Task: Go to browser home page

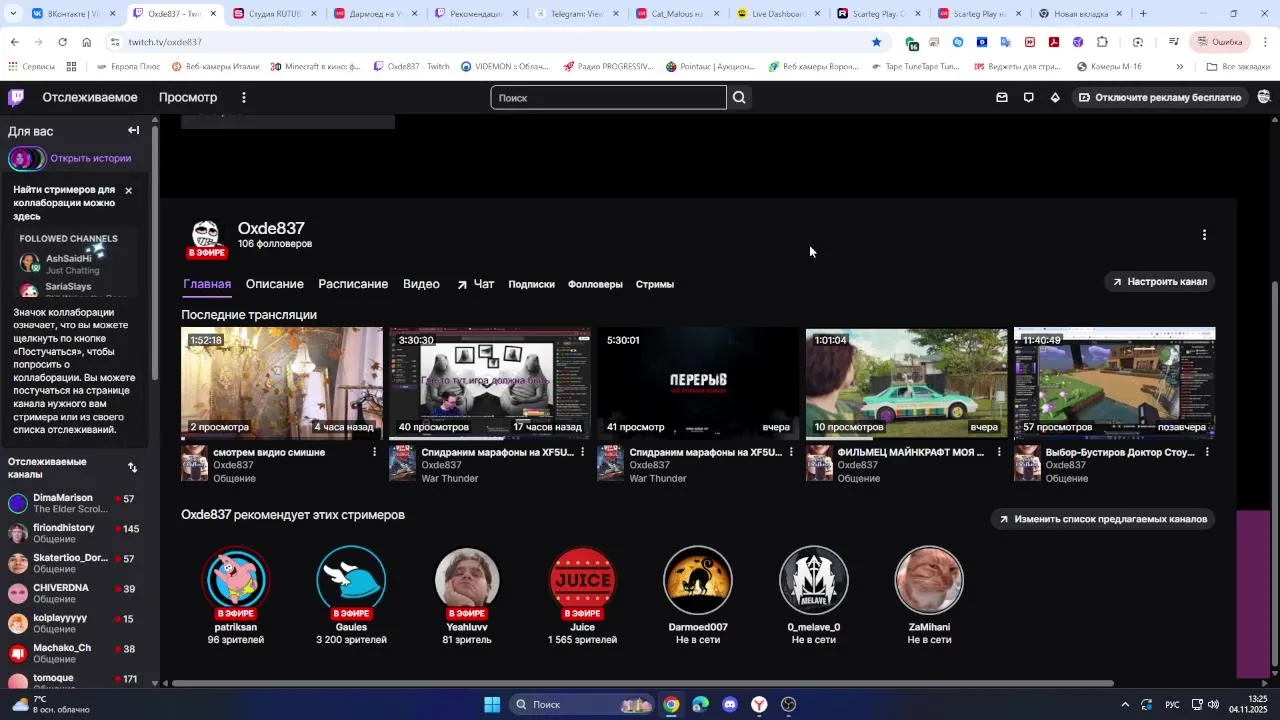Action: pyautogui.click(x=86, y=42)
